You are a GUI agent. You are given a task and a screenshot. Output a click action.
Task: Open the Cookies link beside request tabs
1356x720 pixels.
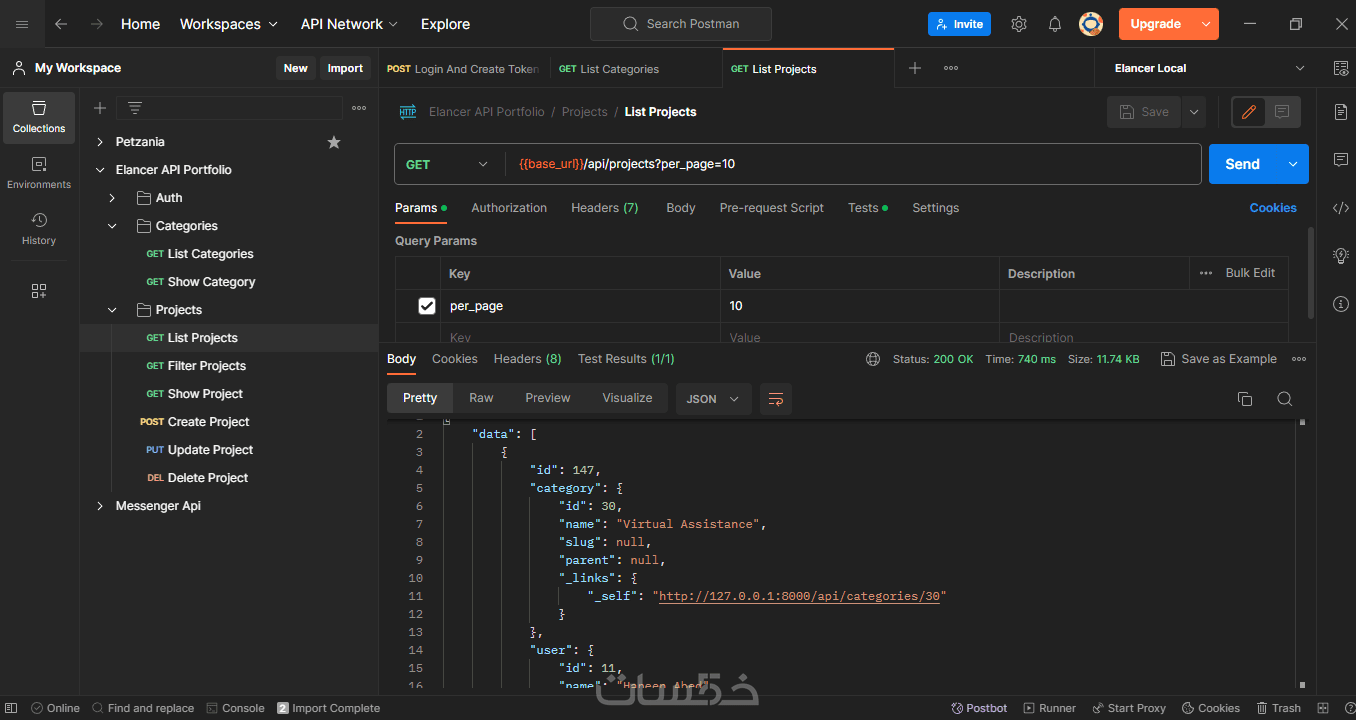click(1272, 208)
